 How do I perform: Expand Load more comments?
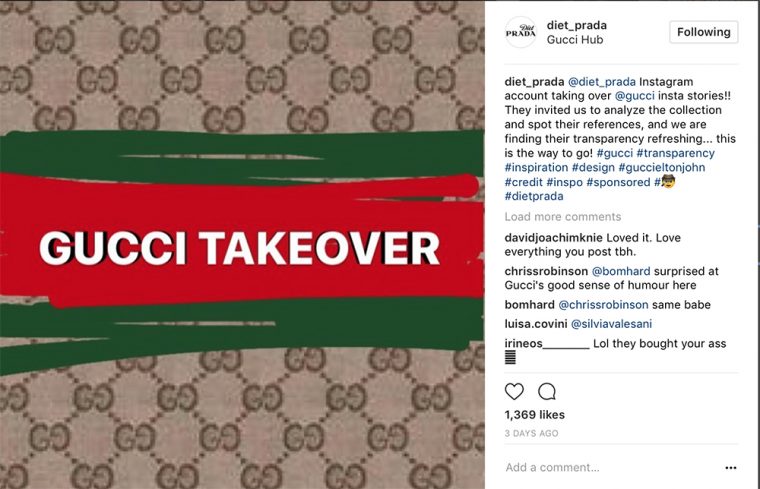[x=563, y=217]
